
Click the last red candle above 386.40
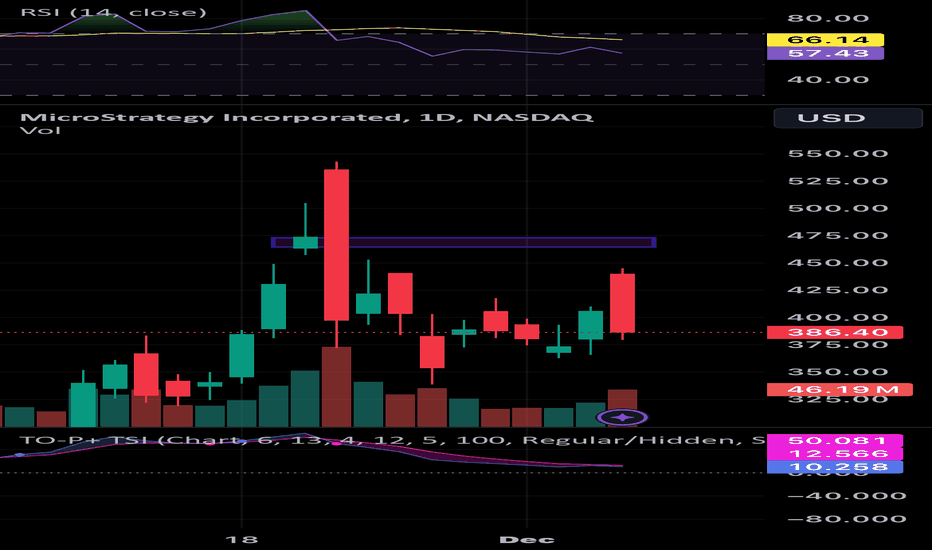point(622,303)
